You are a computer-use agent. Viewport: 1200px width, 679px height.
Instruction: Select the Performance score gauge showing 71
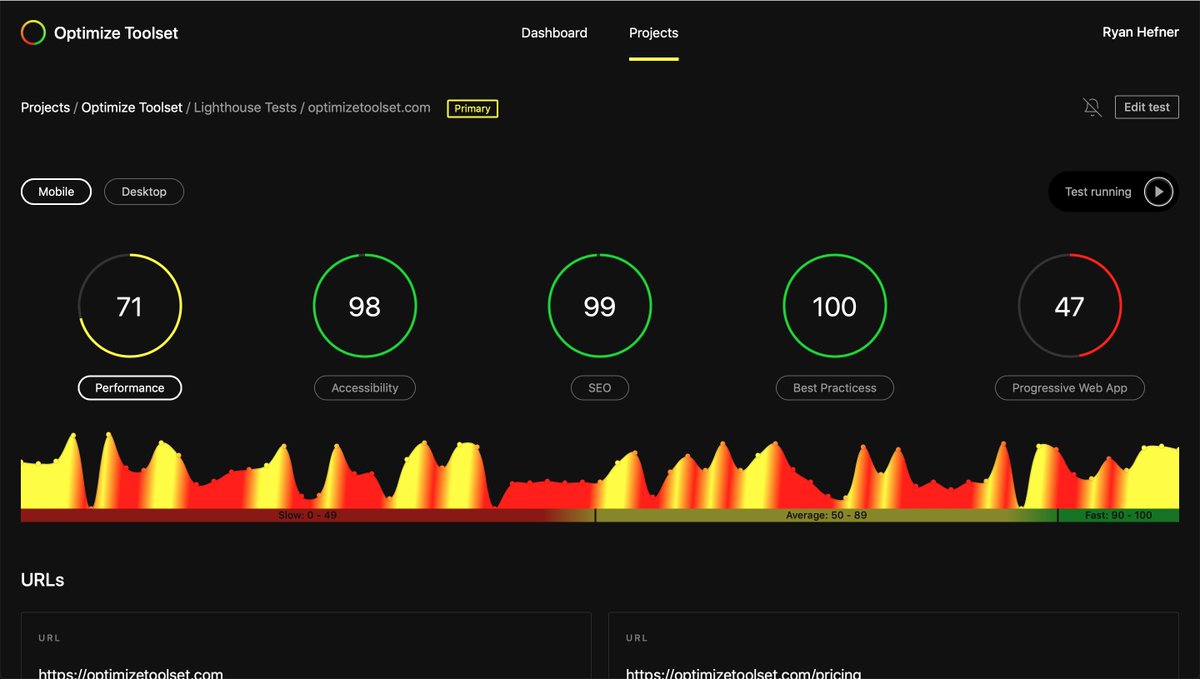point(130,306)
